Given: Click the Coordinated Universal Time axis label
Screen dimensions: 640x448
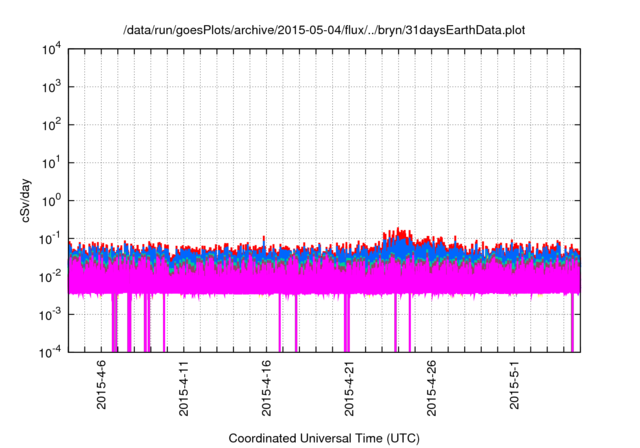Looking at the screenshot, I should [x=324, y=438].
